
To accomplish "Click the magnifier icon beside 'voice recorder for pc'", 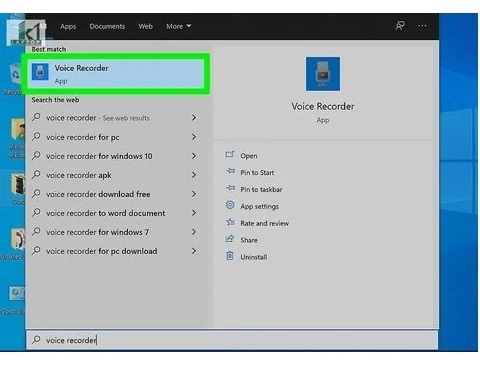I will click(36, 137).
